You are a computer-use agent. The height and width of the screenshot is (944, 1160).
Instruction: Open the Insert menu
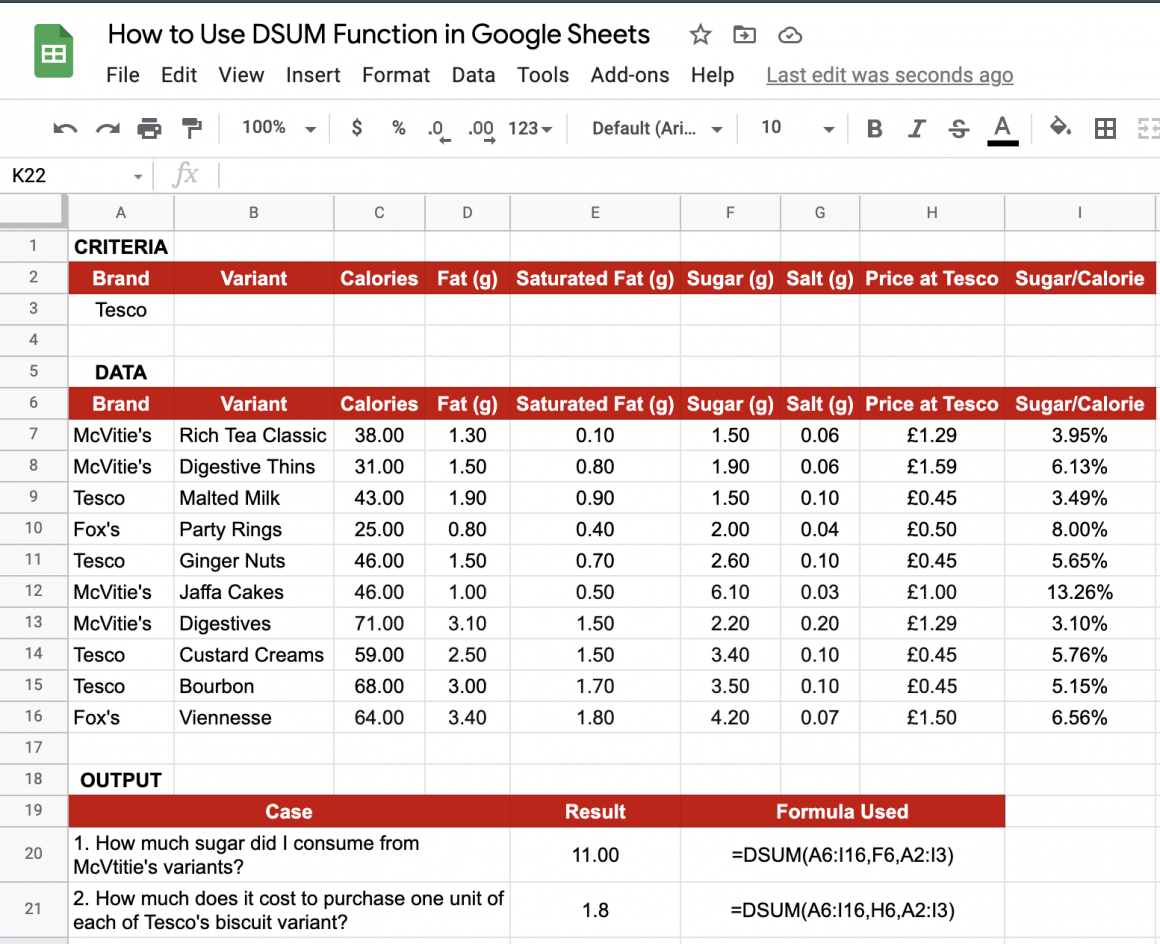313,75
